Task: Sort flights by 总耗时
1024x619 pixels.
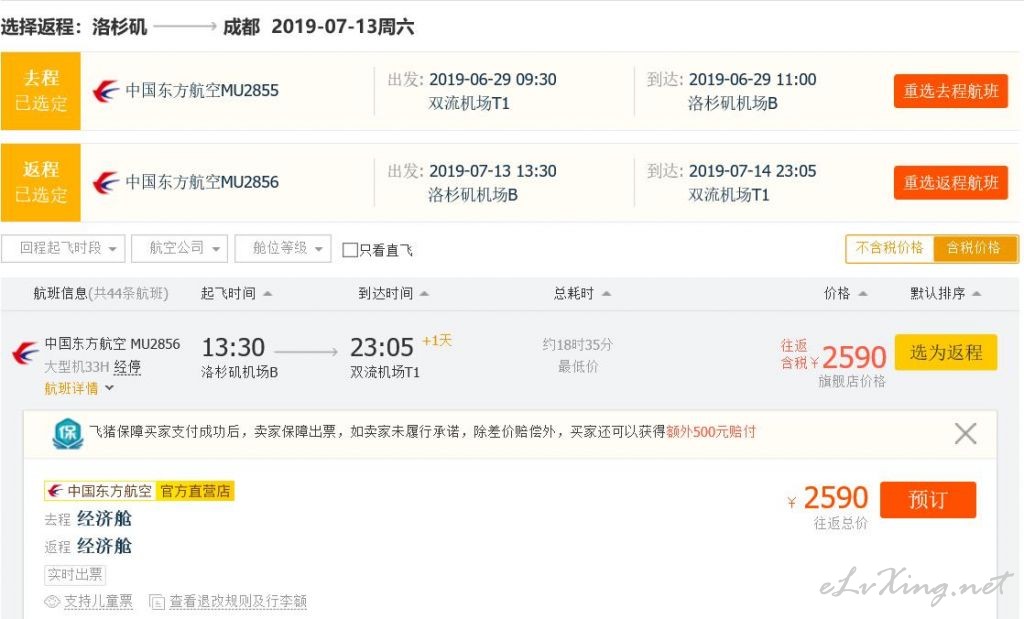Action: 582,294
